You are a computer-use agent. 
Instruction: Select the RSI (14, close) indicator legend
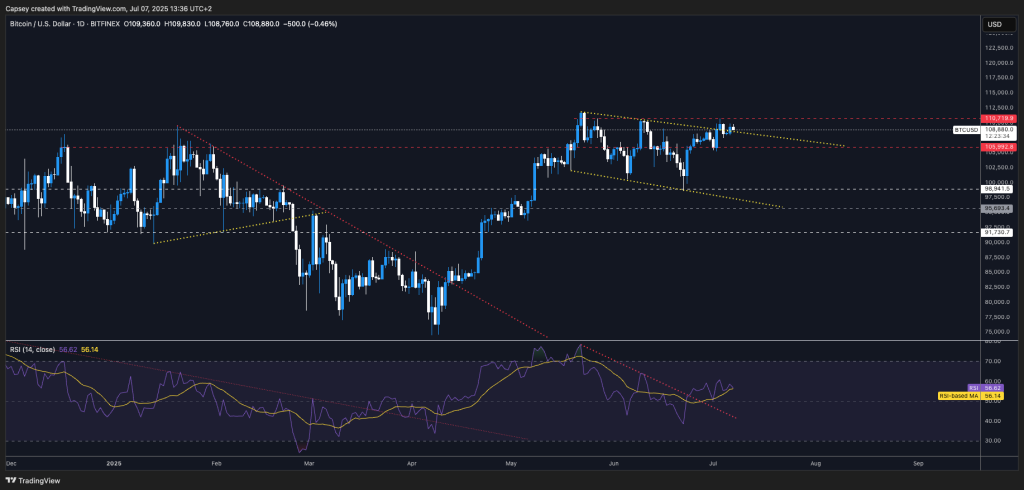pos(34,349)
